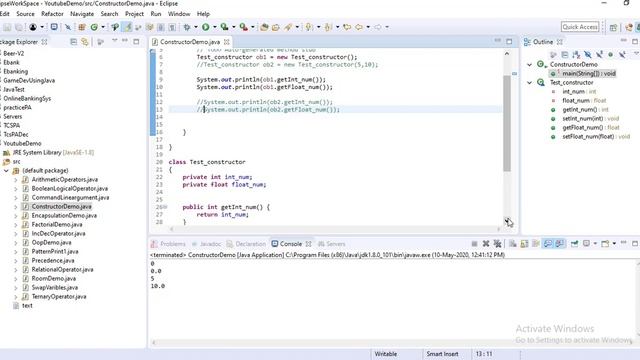Screen dimensions: 640x360
Task: Click the editor horizontal scrollbar track
Action: 335,229
